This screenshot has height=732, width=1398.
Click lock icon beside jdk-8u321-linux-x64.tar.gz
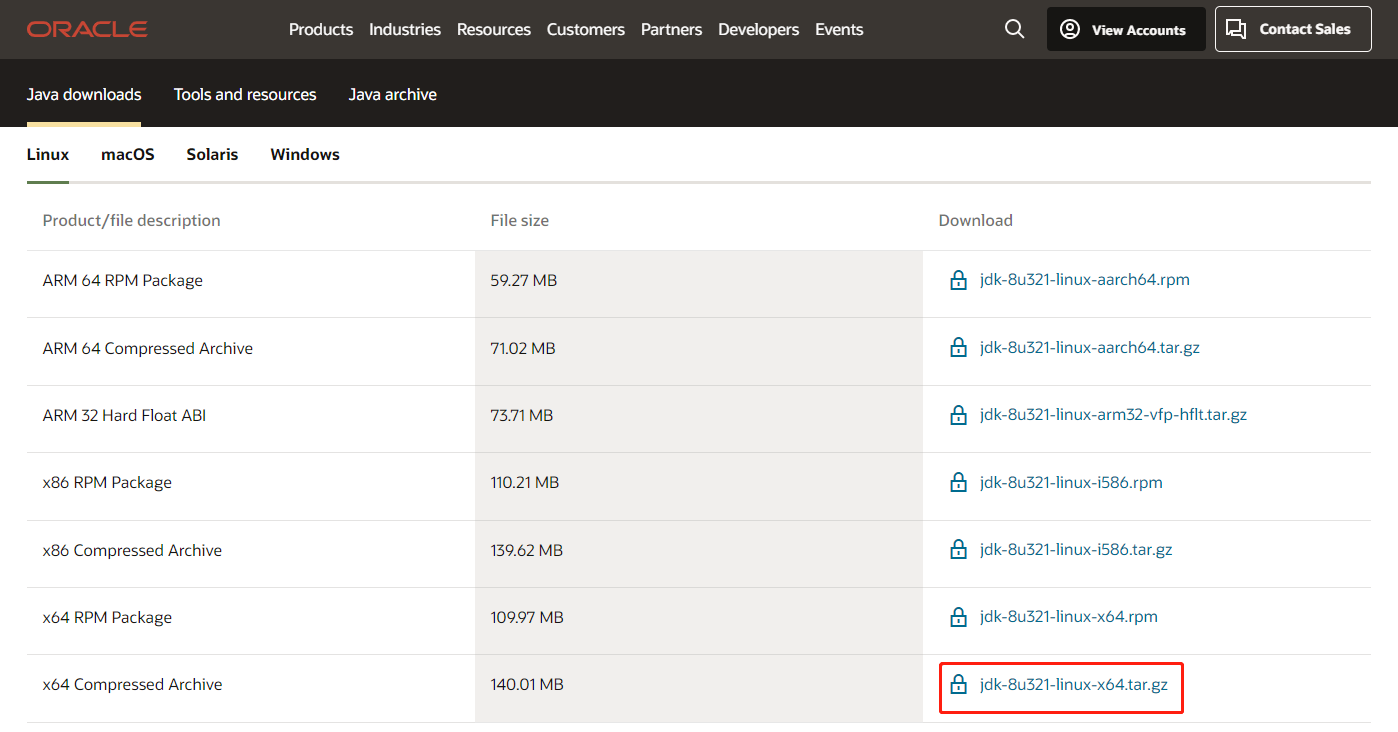[958, 685]
